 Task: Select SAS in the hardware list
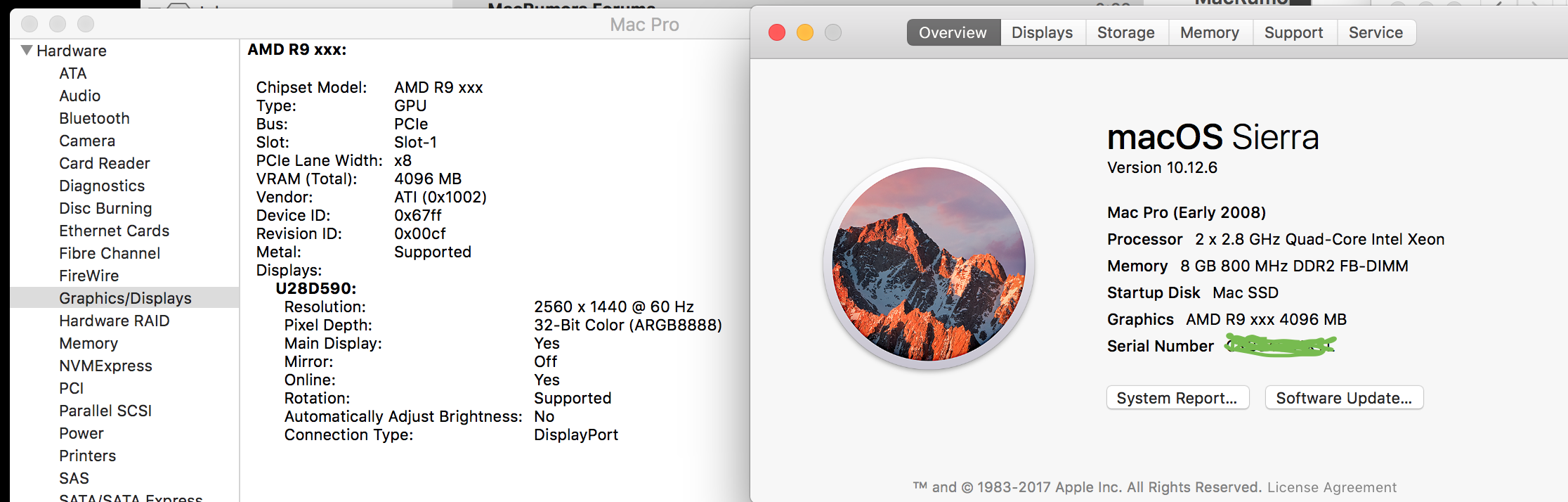74,478
